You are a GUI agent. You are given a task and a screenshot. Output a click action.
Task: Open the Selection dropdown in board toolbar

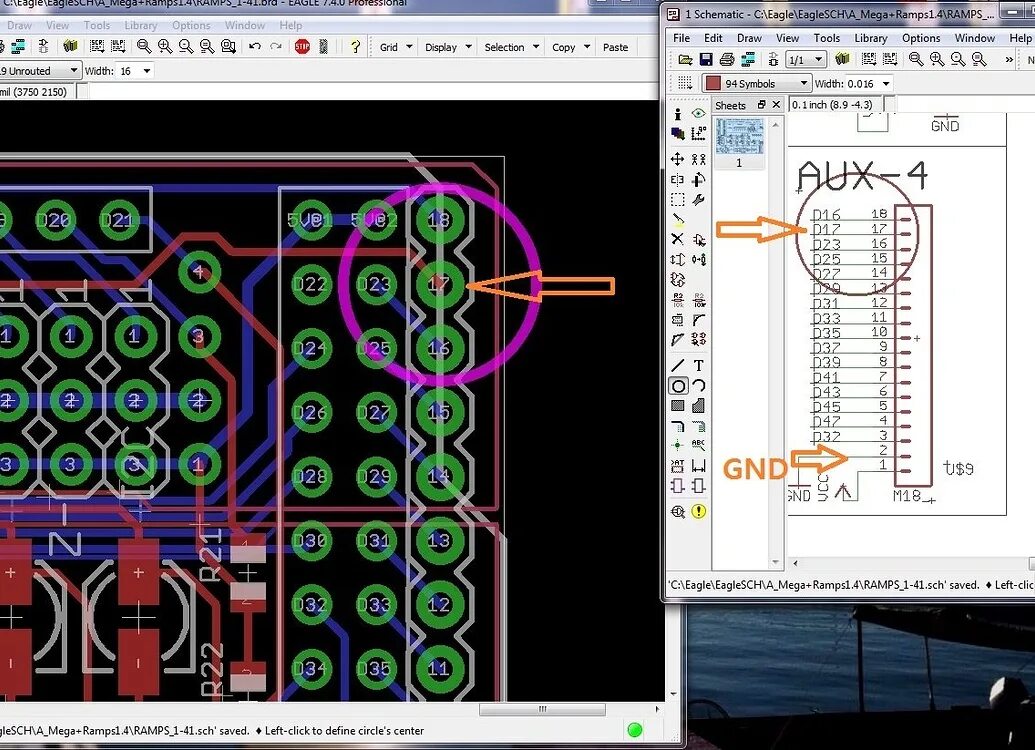point(512,47)
